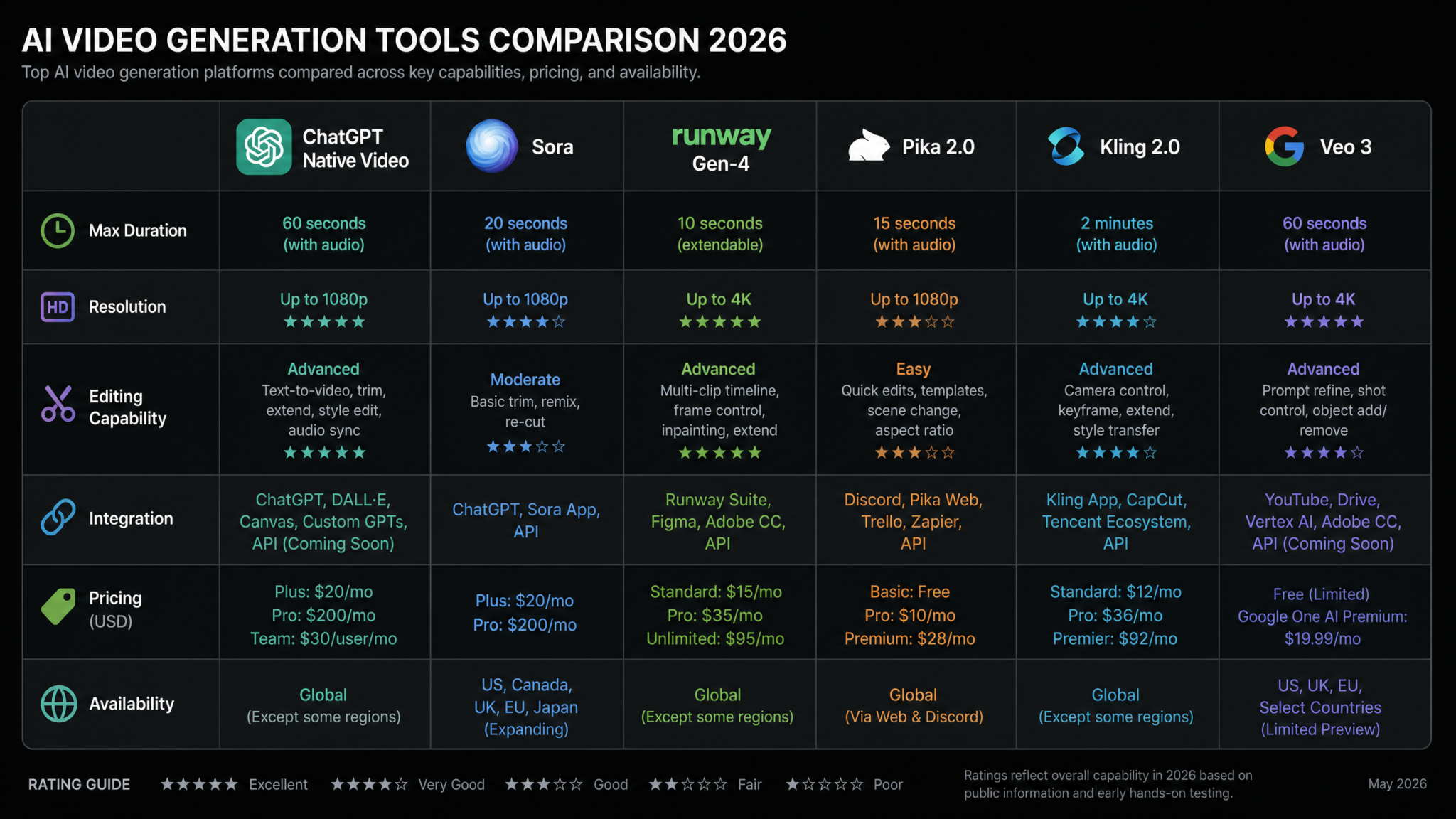1456x819 pixels.
Task: Select the Sora column header text
Action: click(552, 147)
